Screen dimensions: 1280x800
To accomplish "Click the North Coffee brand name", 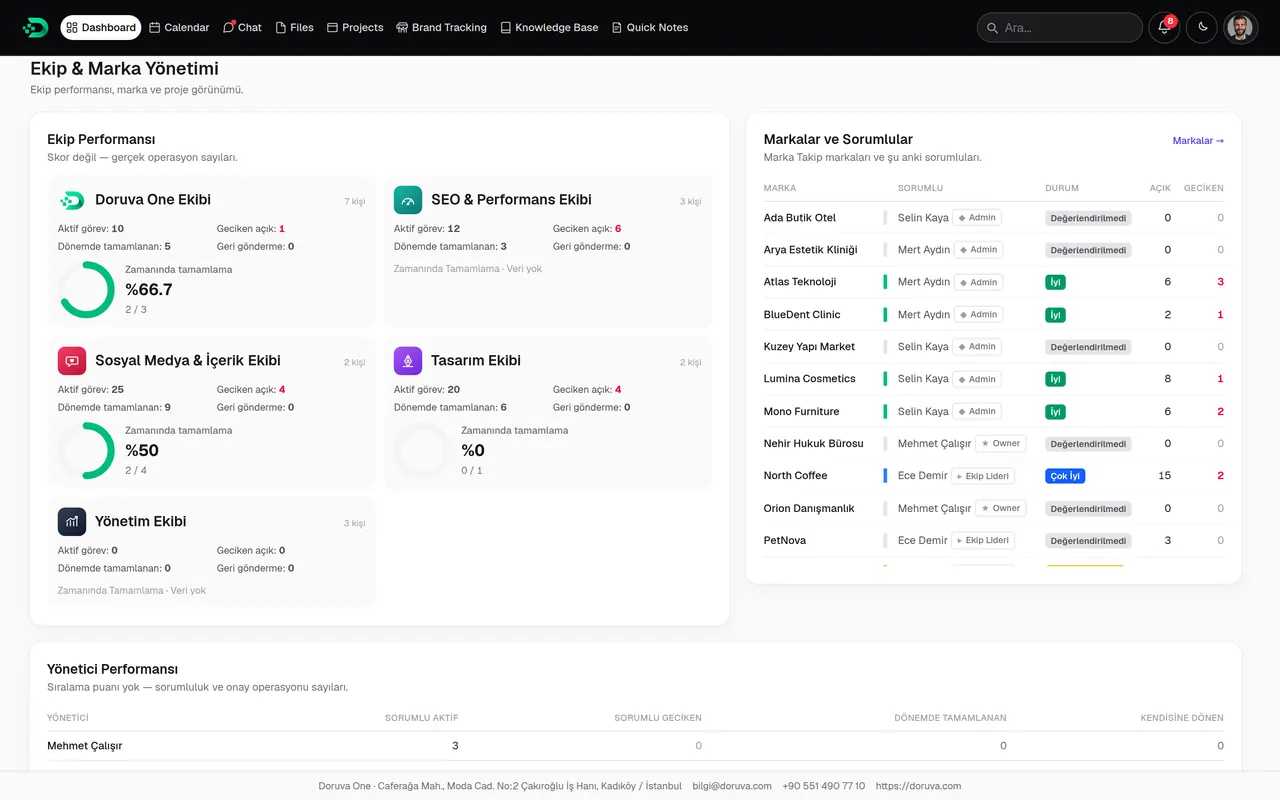I will (x=795, y=476).
